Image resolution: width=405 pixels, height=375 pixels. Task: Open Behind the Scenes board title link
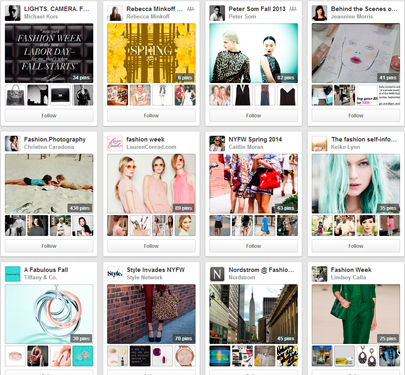click(364, 9)
